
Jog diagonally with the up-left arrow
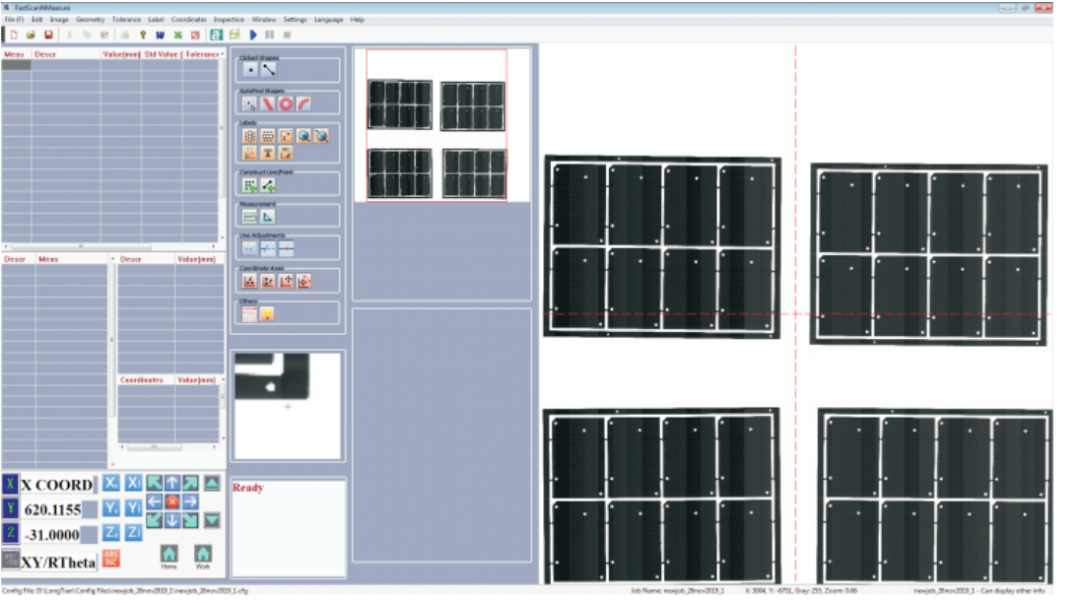point(154,483)
